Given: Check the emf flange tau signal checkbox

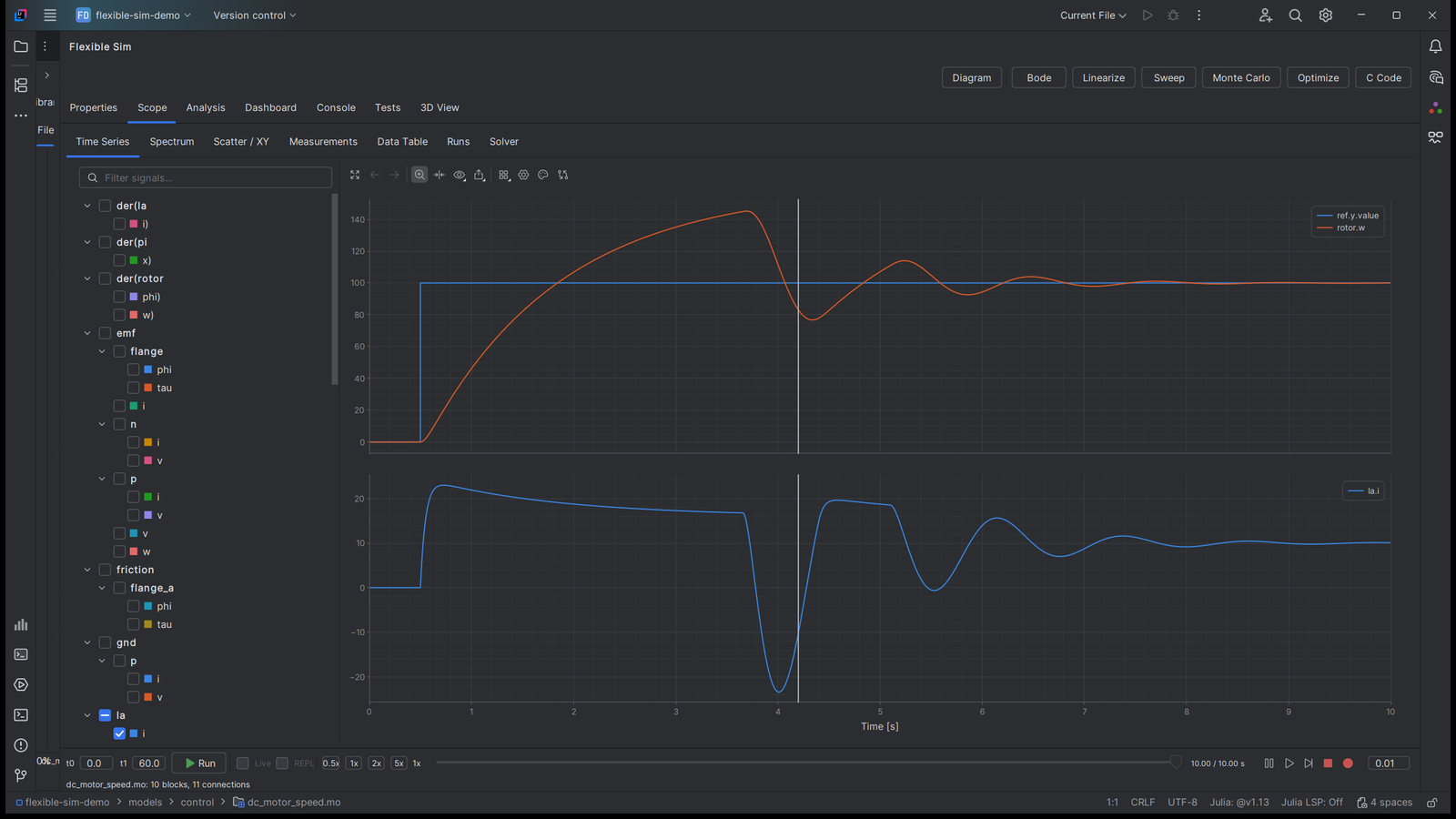Looking at the screenshot, I should pyautogui.click(x=134, y=388).
